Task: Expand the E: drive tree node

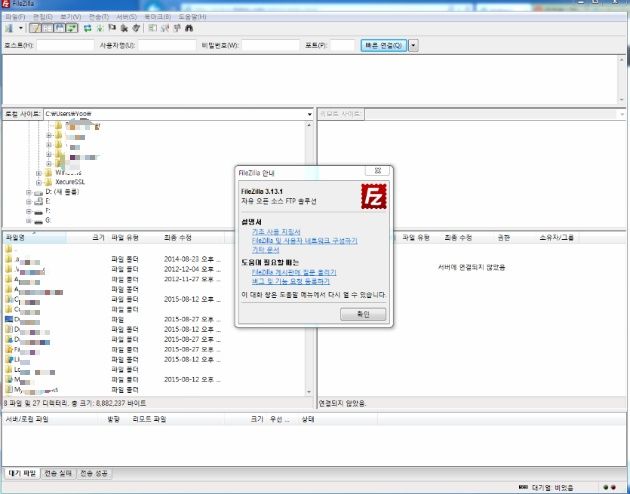Action: [29, 201]
